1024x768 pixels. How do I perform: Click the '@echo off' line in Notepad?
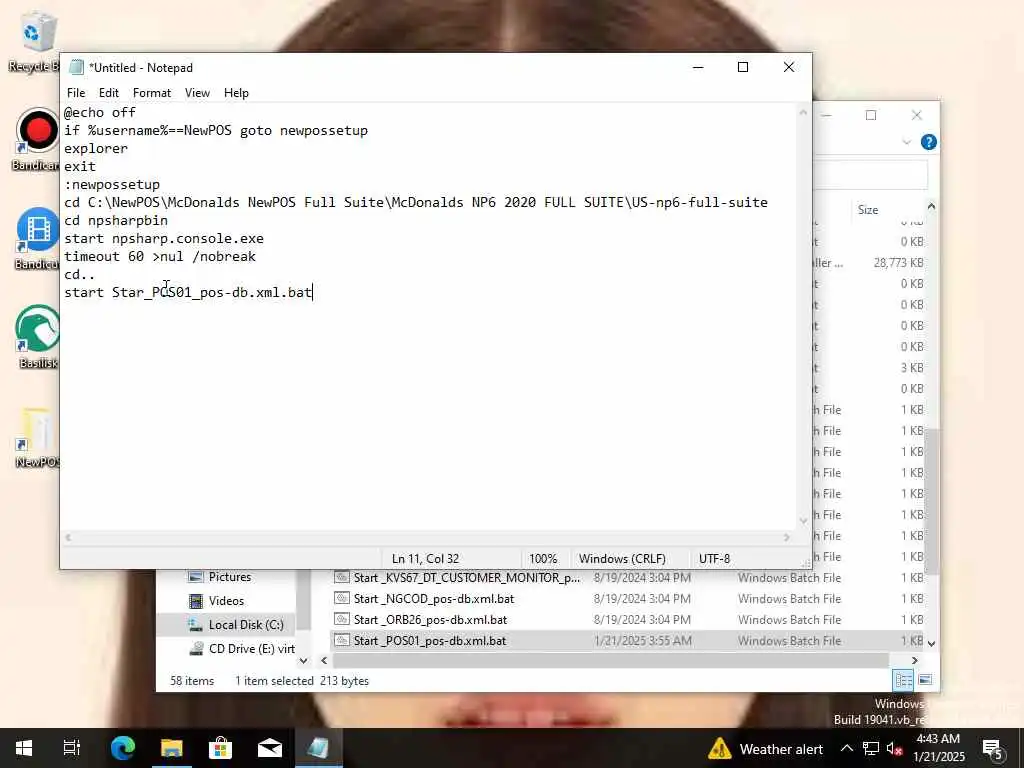click(x=100, y=112)
